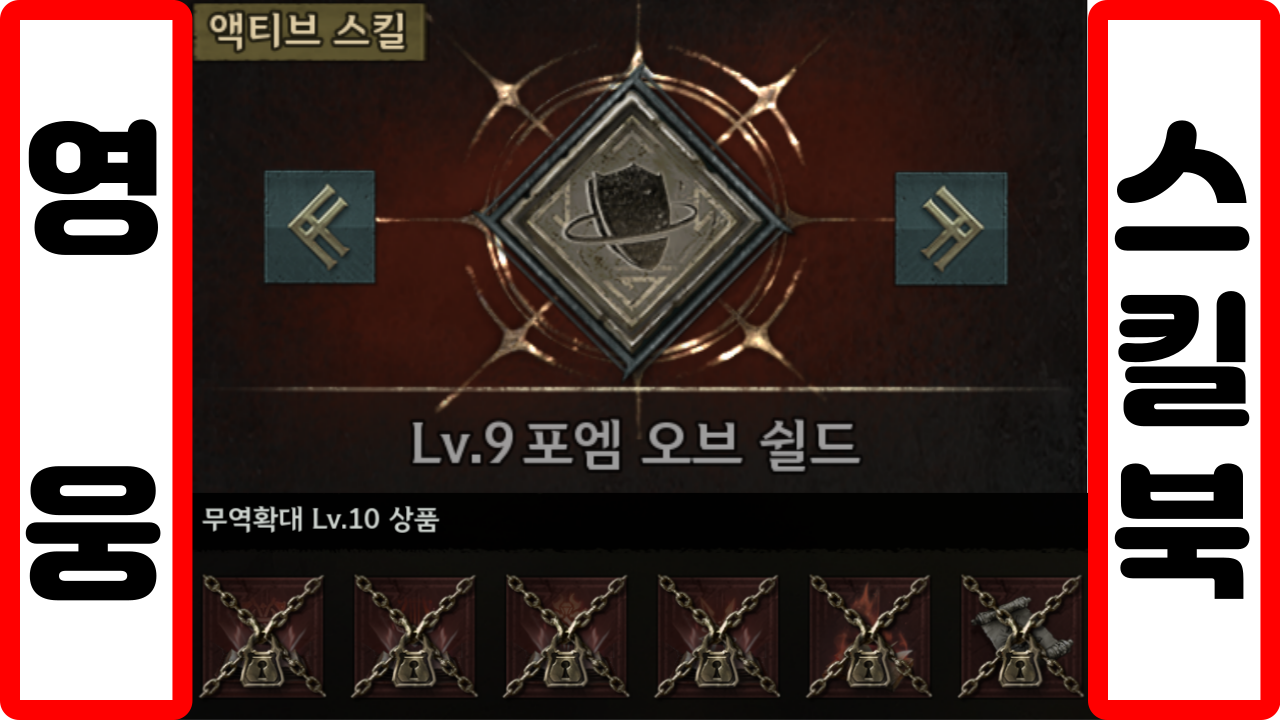Click the second chained locked item slot

[415, 636]
